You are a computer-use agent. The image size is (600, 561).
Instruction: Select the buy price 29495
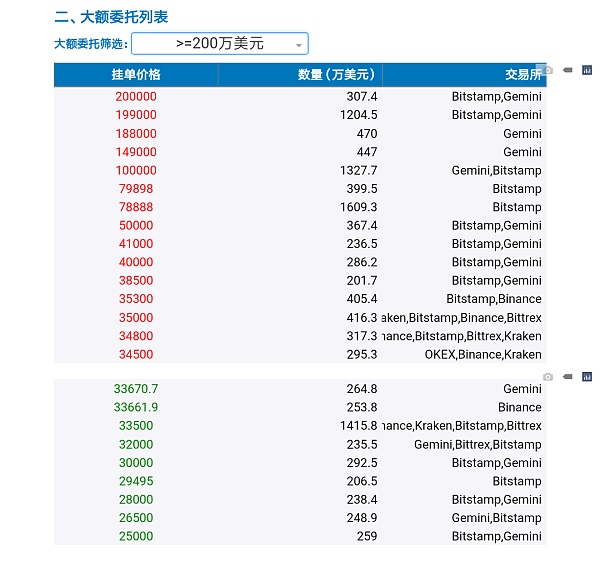coord(136,481)
